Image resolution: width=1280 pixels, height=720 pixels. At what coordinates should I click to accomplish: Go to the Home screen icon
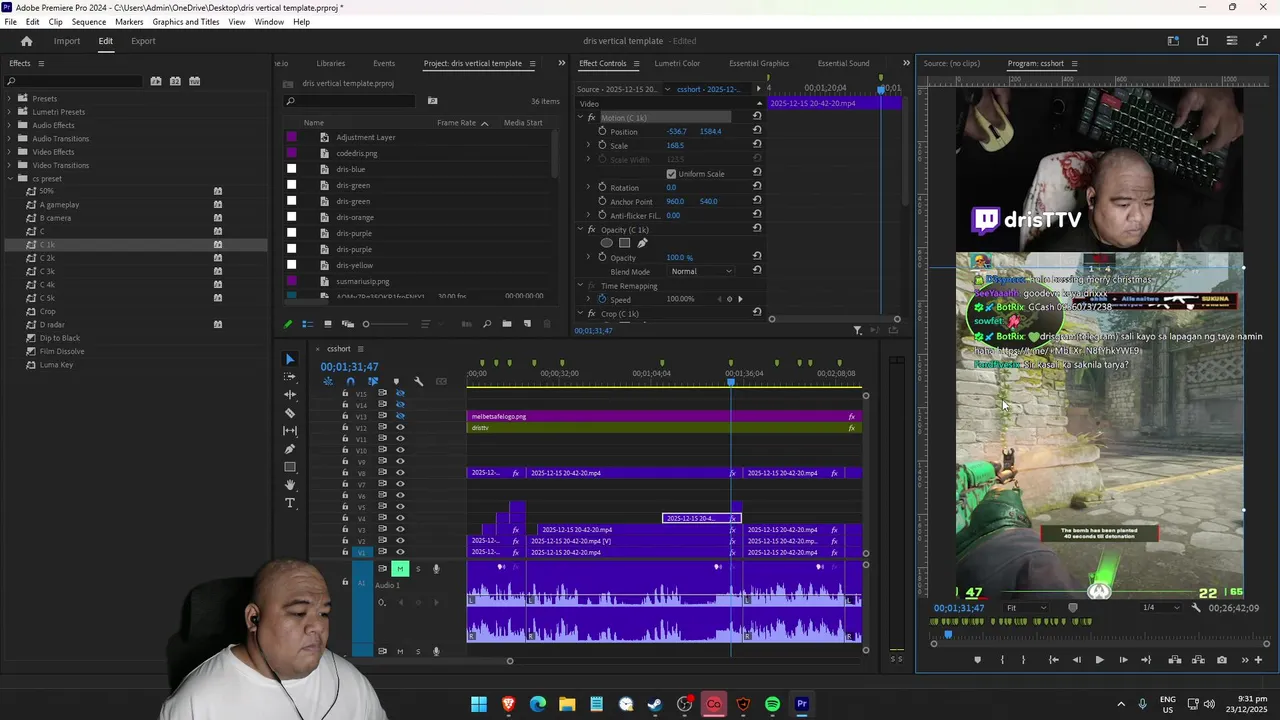point(26,41)
